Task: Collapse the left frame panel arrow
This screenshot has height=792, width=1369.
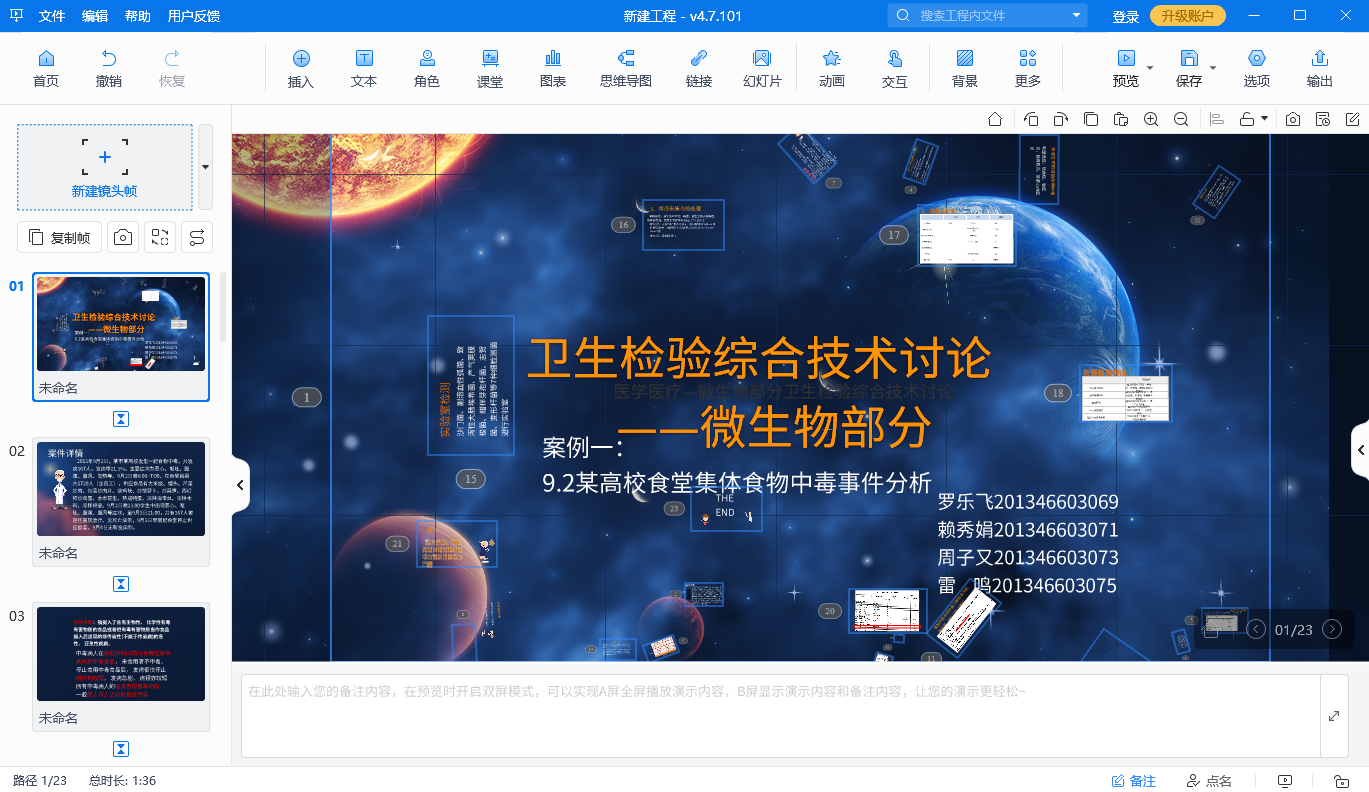Action: [240, 485]
